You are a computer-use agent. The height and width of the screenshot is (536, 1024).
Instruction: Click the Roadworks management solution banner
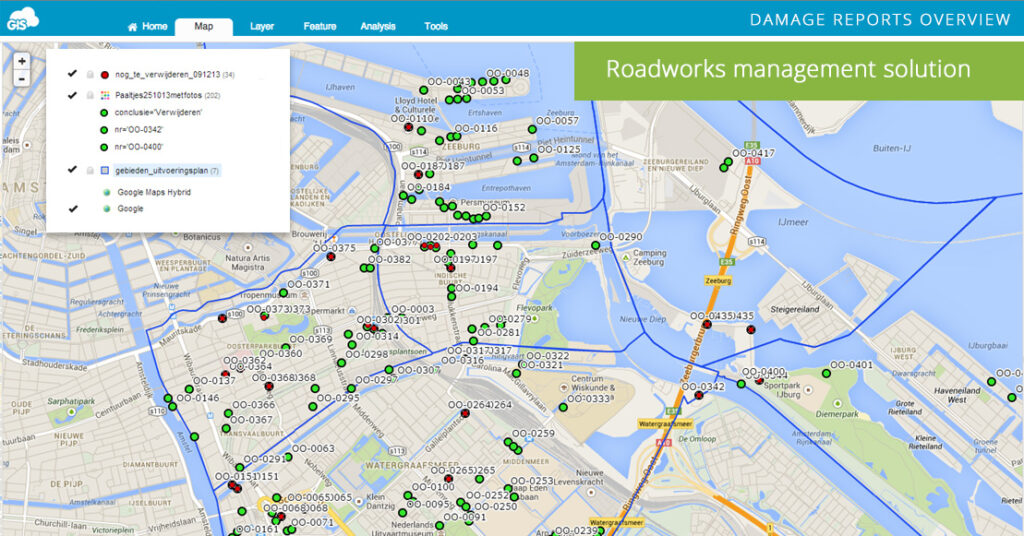coord(799,71)
